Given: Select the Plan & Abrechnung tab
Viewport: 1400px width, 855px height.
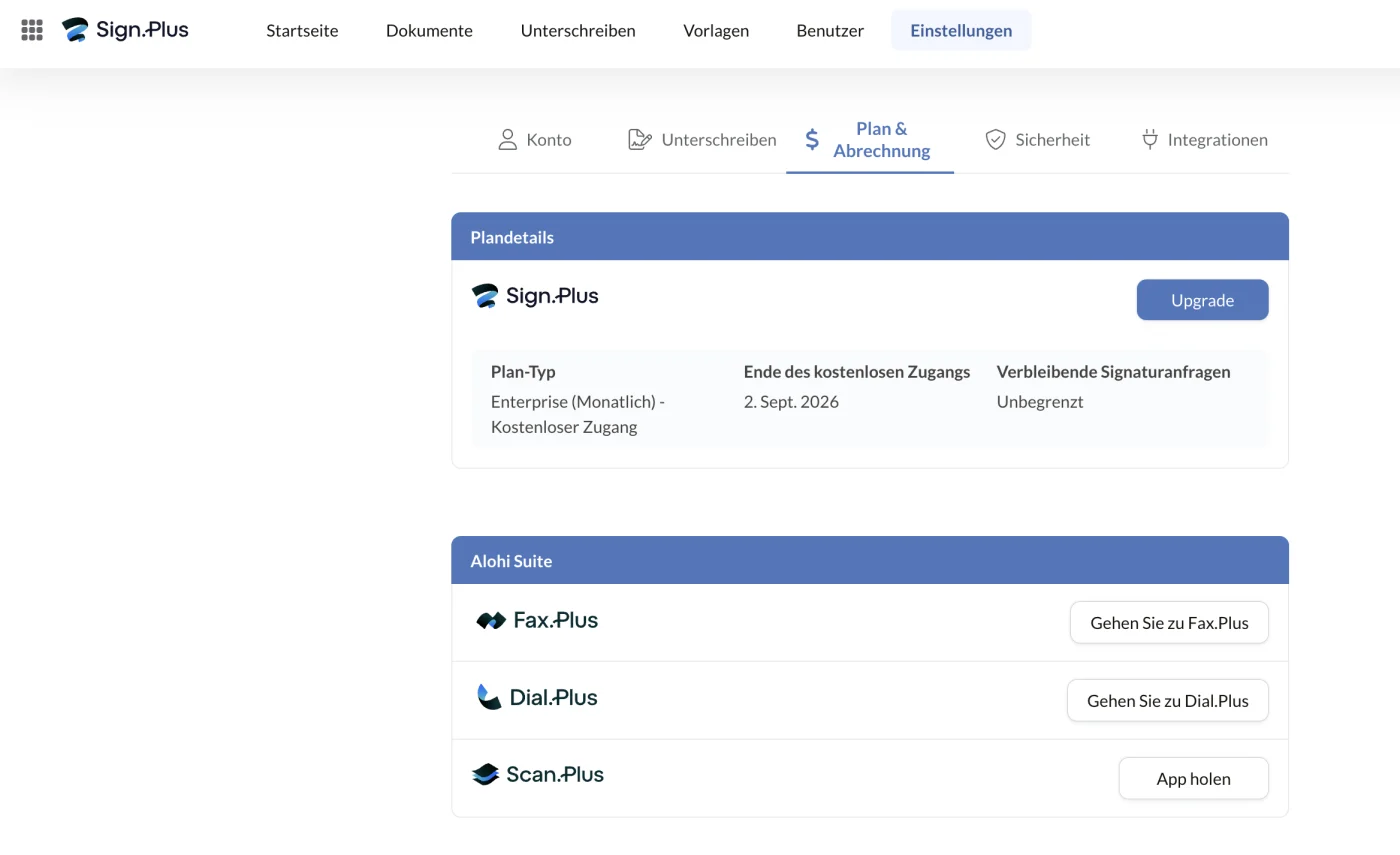Looking at the screenshot, I should (x=870, y=139).
